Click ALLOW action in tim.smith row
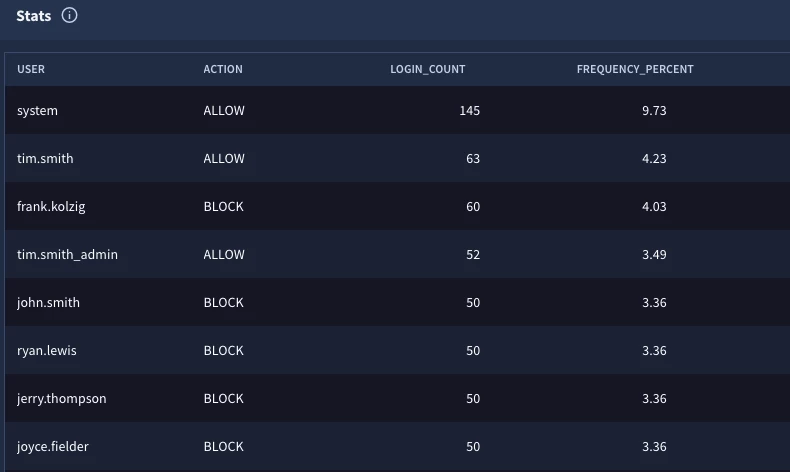The height and width of the screenshot is (472, 790). tap(224, 158)
